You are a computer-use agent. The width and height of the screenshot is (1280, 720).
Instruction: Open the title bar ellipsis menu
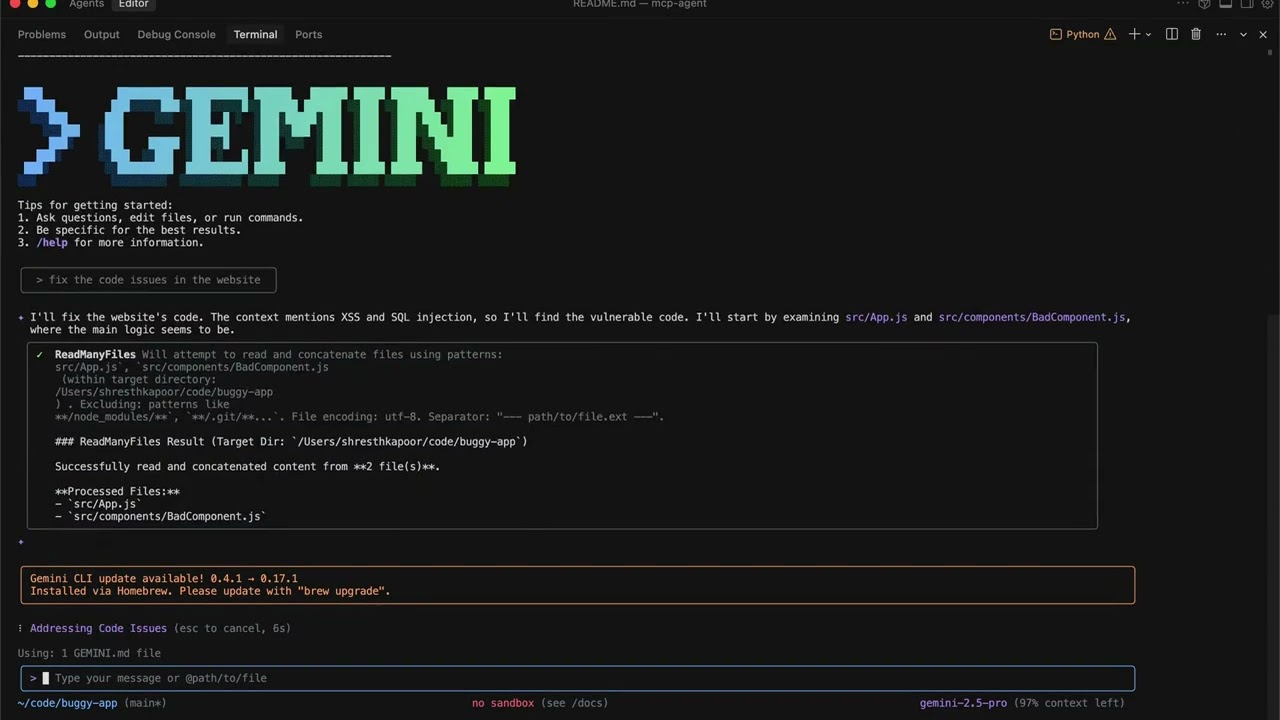pyautogui.click(x=1184, y=4)
